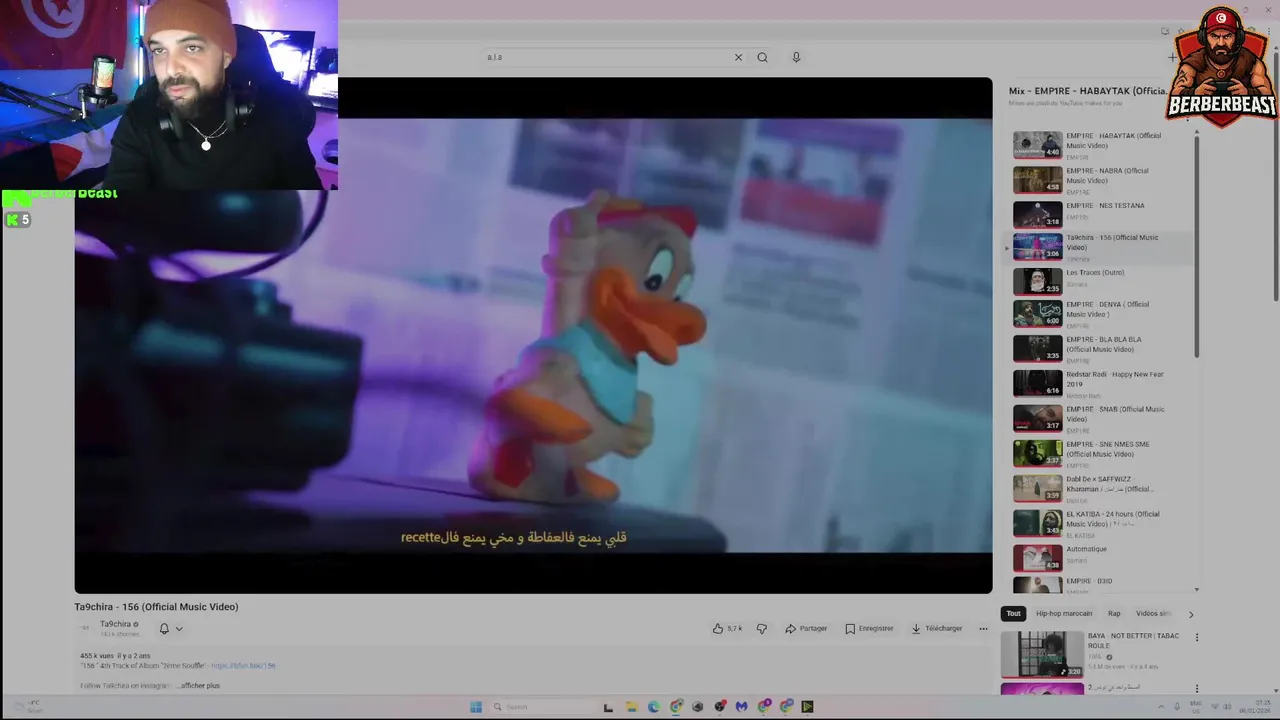
Task: Select the Hip-hop marocain chip
Action: point(1064,613)
